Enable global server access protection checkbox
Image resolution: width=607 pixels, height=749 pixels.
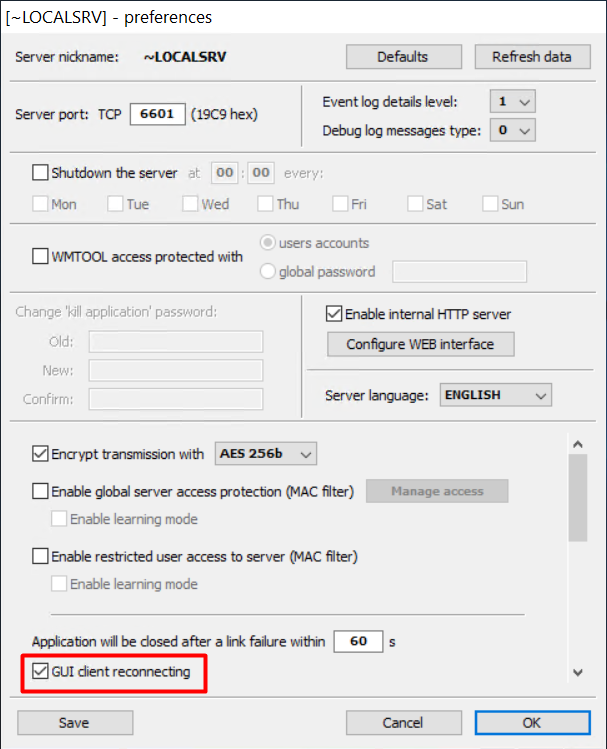[x=41, y=491]
